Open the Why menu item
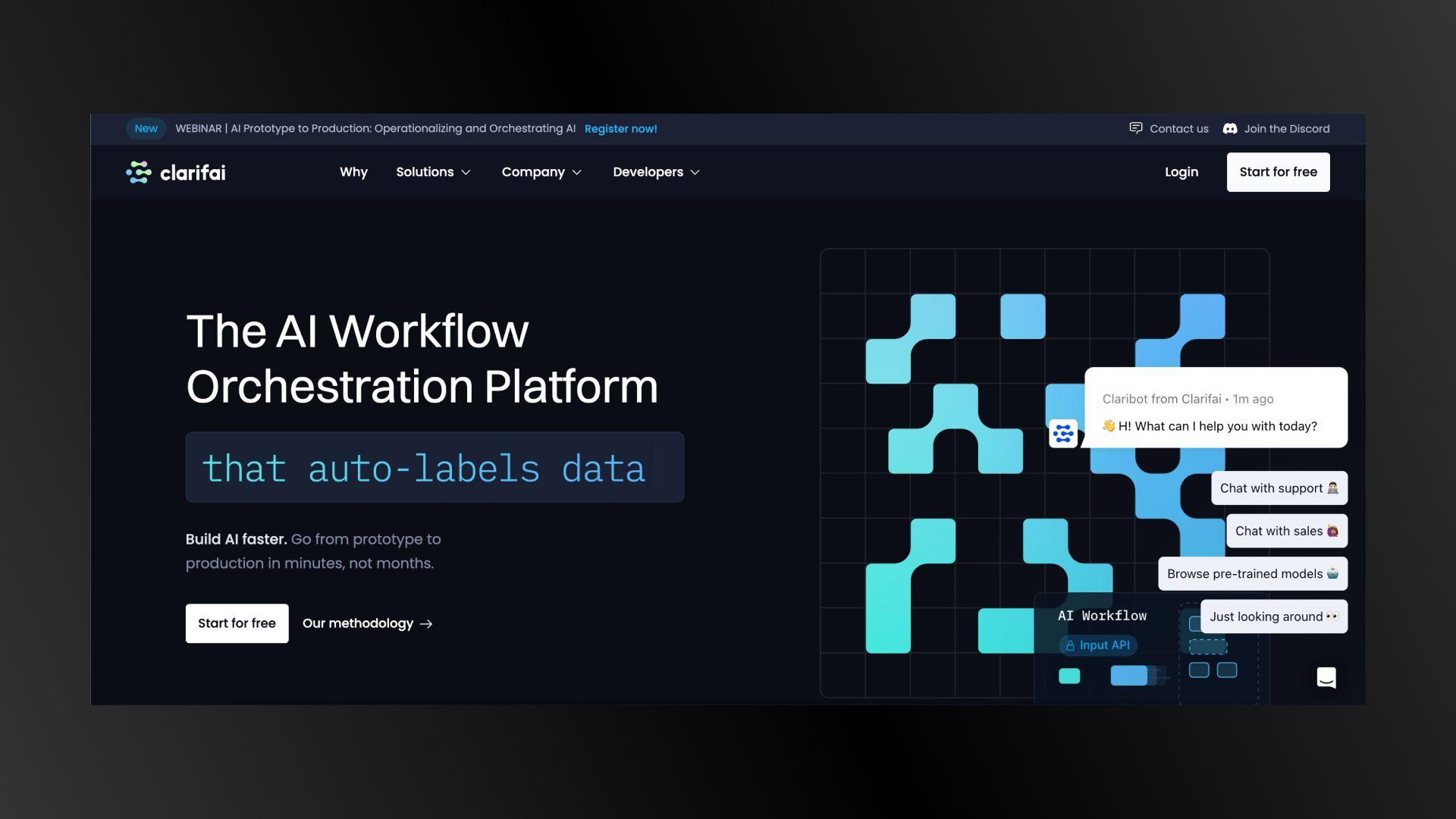This screenshot has width=1456, height=819. [353, 172]
